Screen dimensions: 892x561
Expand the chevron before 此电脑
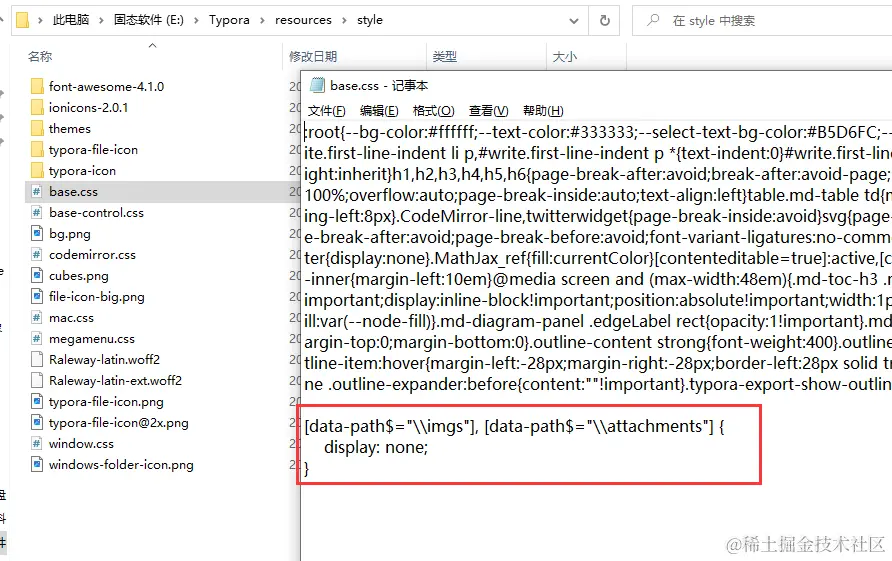pyautogui.click(x=40, y=20)
